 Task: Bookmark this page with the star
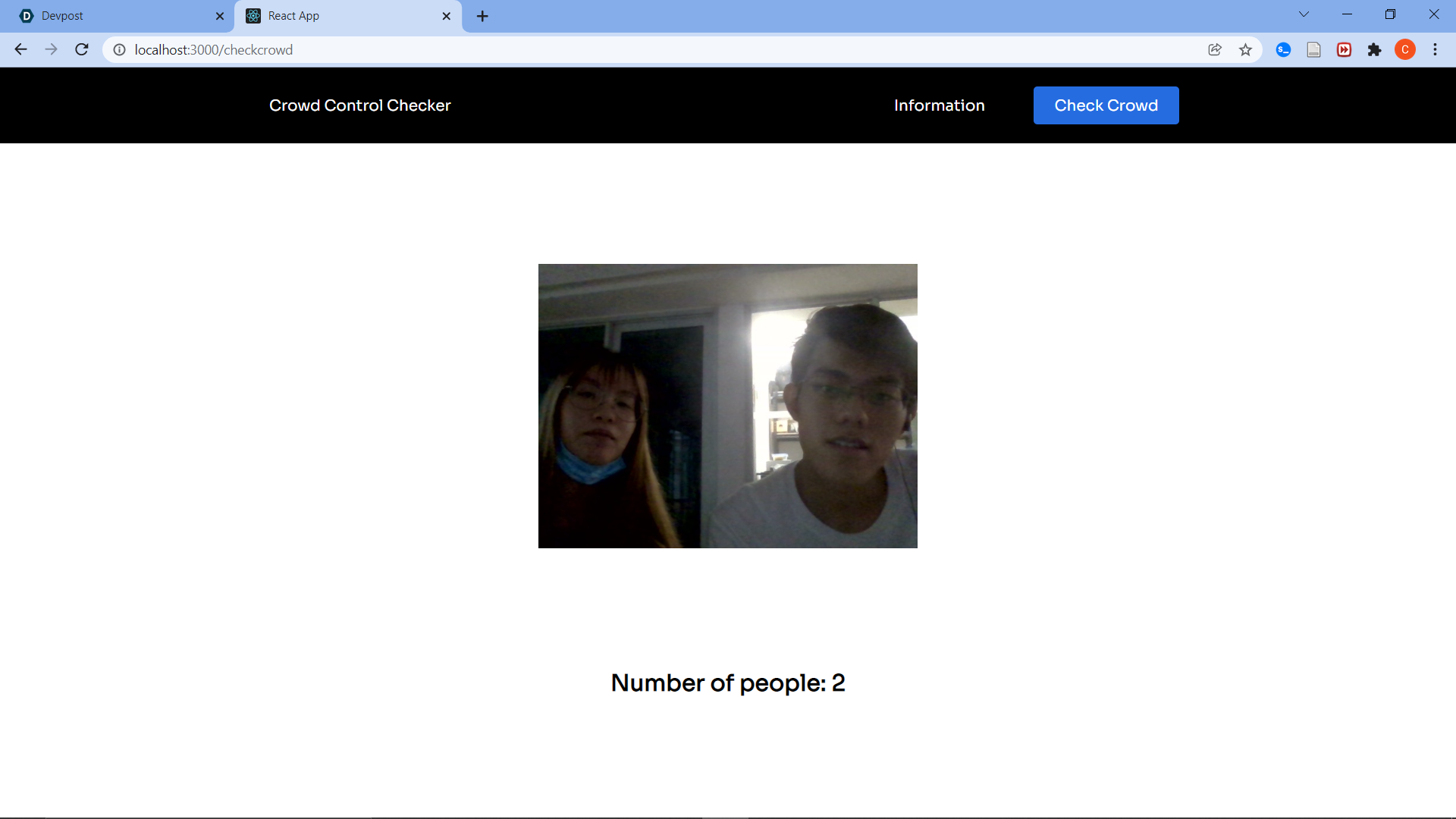pyautogui.click(x=1245, y=49)
